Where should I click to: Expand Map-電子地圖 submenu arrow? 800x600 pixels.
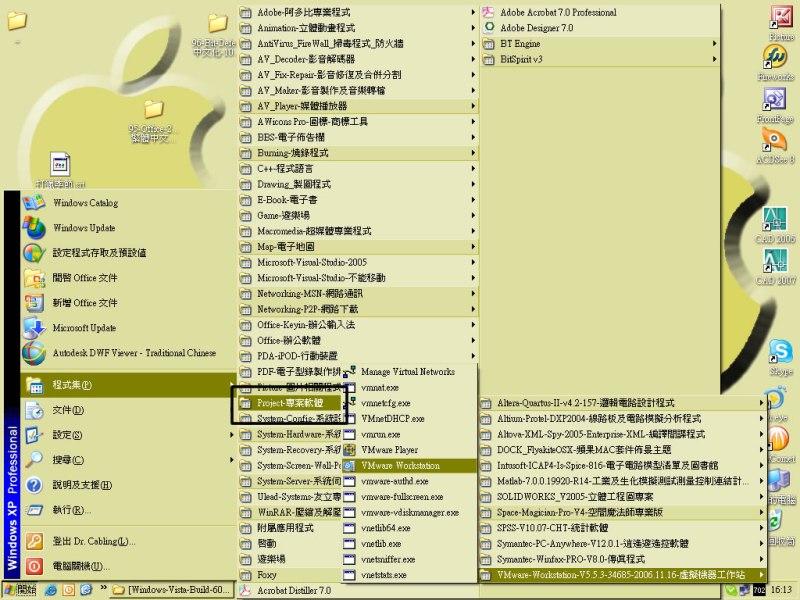pyautogui.click(x=473, y=247)
